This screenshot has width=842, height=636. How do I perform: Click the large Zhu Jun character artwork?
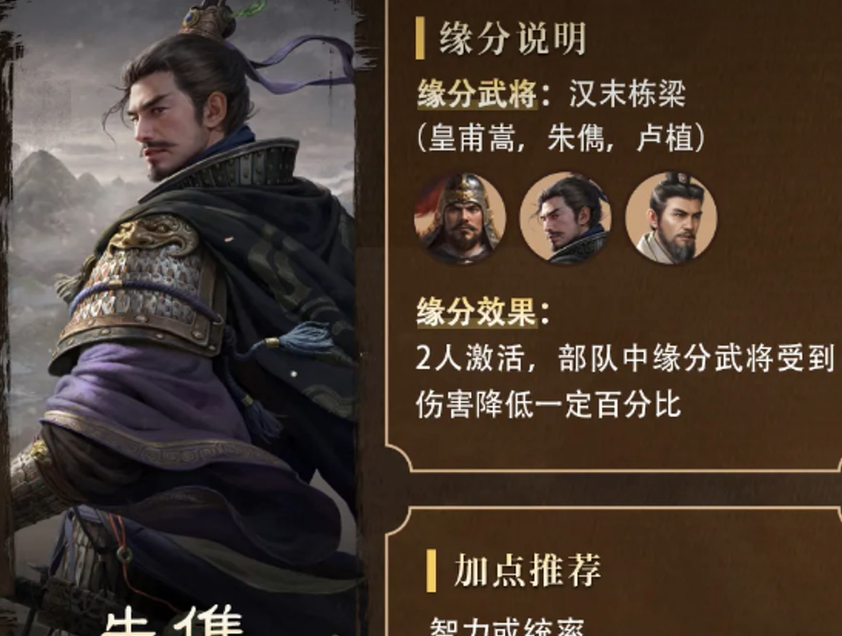(183, 301)
